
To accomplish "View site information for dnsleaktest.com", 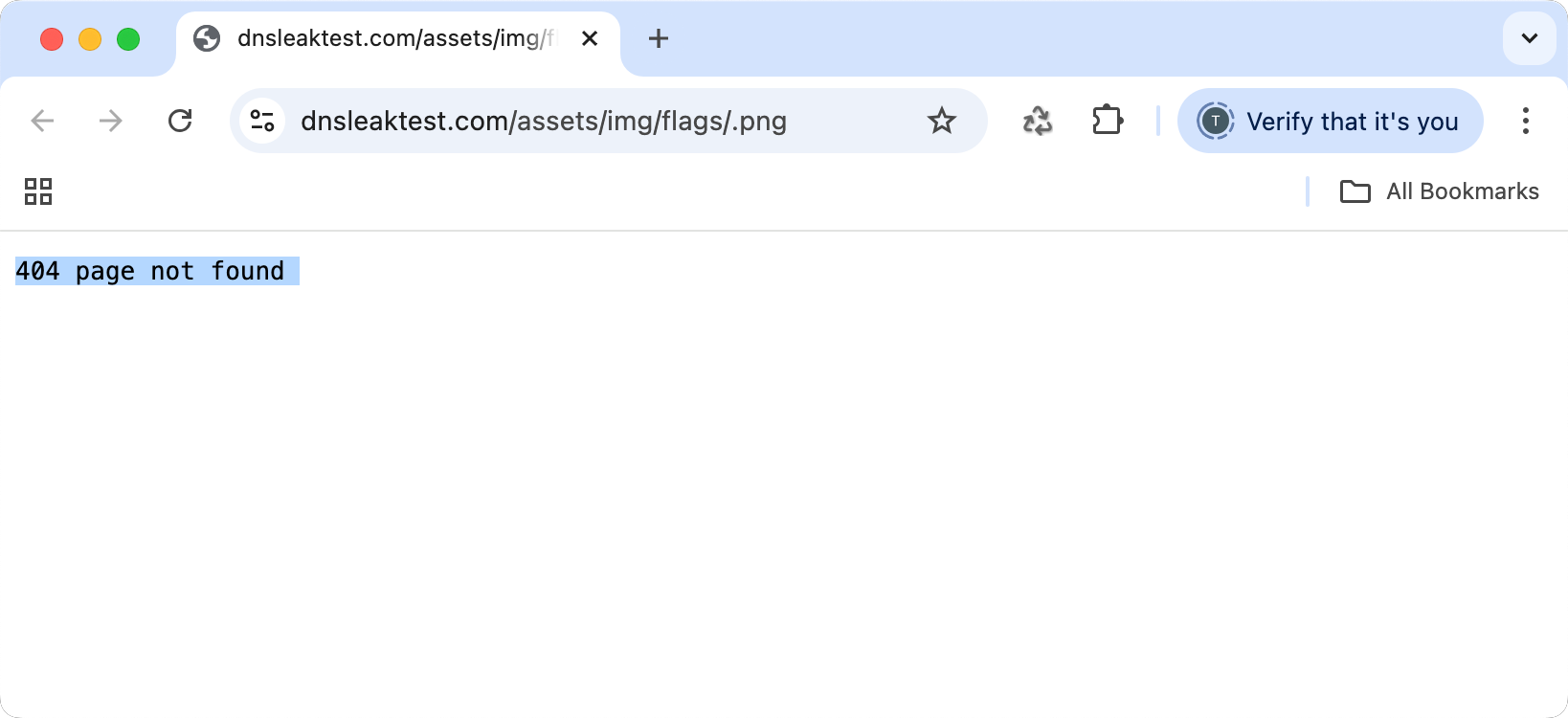I will point(262,121).
